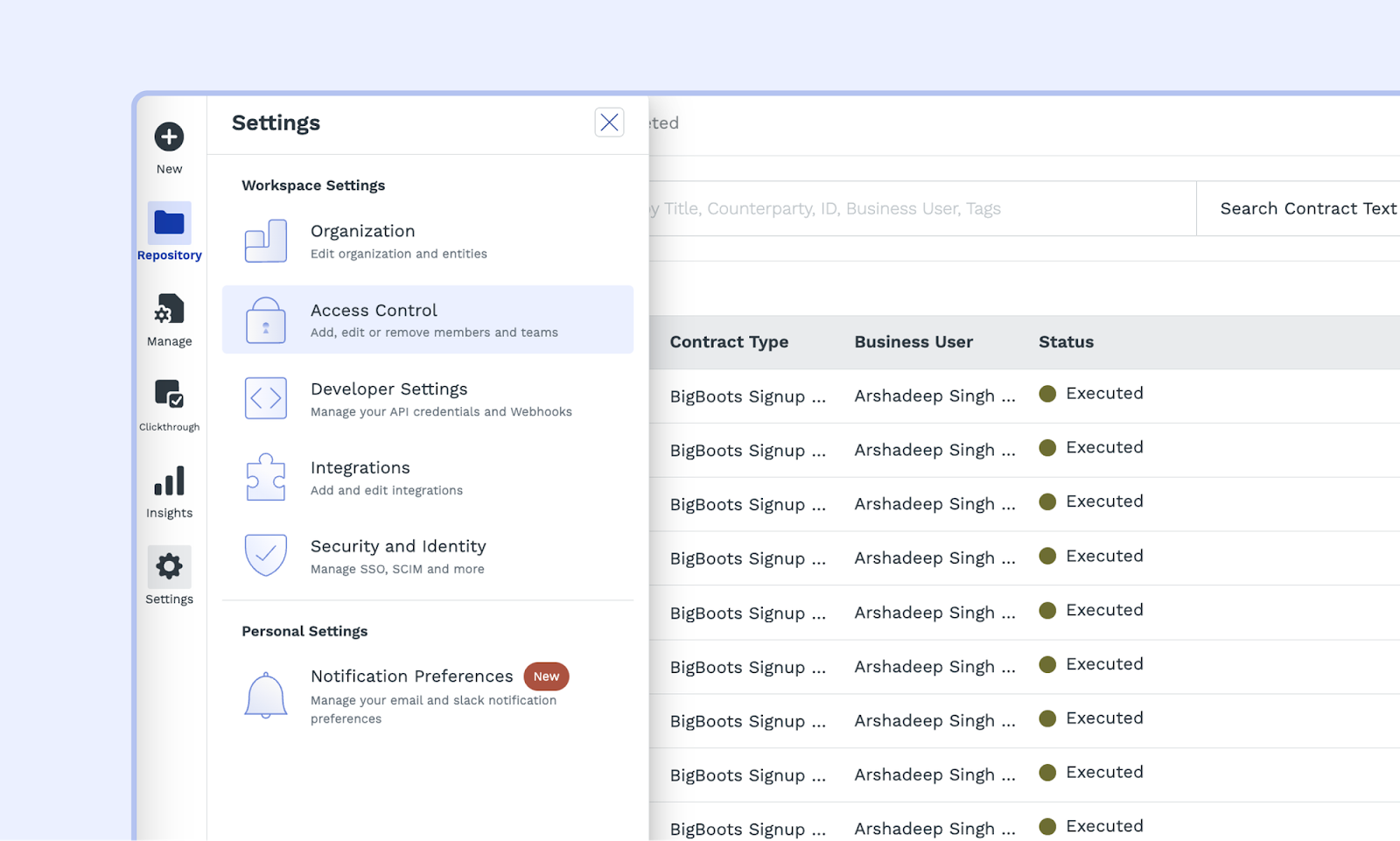Open the Manage sidebar icon
Screen dimensions: 1400x841
tap(169, 310)
